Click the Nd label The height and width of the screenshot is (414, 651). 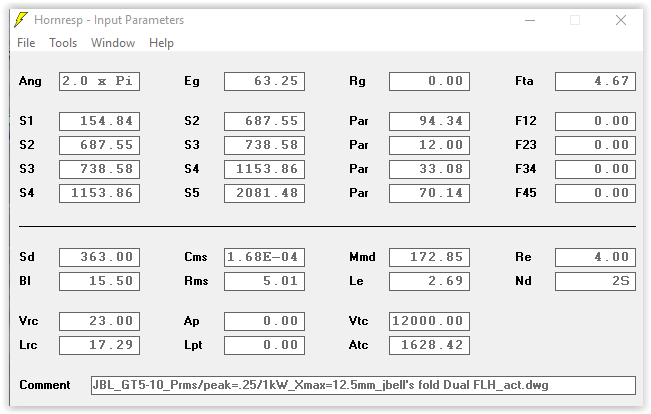click(x=523, y=281)
